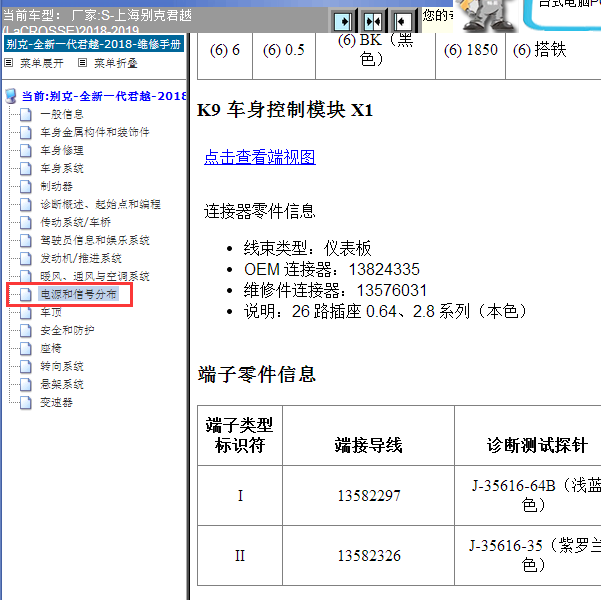Open the 发动机/推进系统 section

pyautogui.click(x=81, y=258)
